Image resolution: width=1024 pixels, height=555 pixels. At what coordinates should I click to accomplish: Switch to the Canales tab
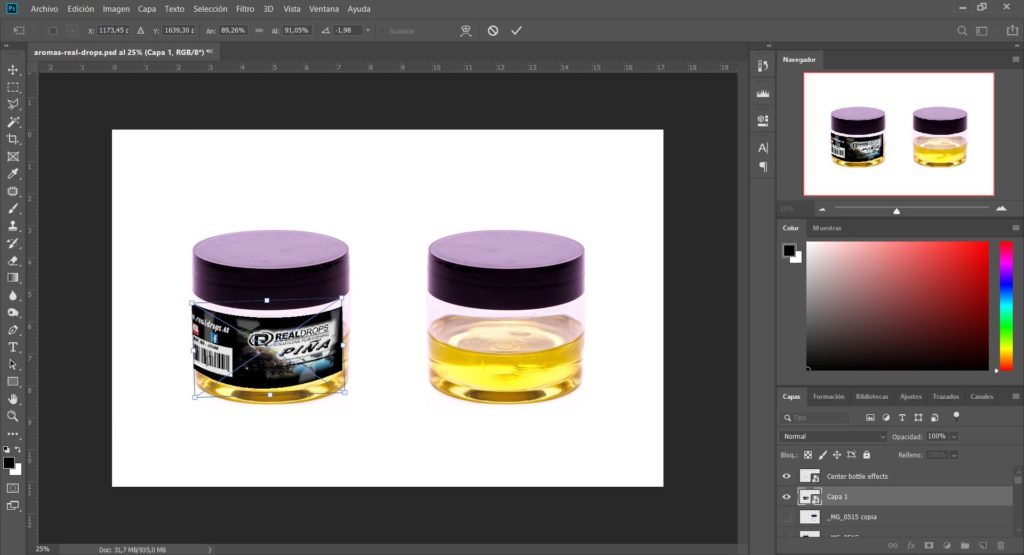(982, 396)
